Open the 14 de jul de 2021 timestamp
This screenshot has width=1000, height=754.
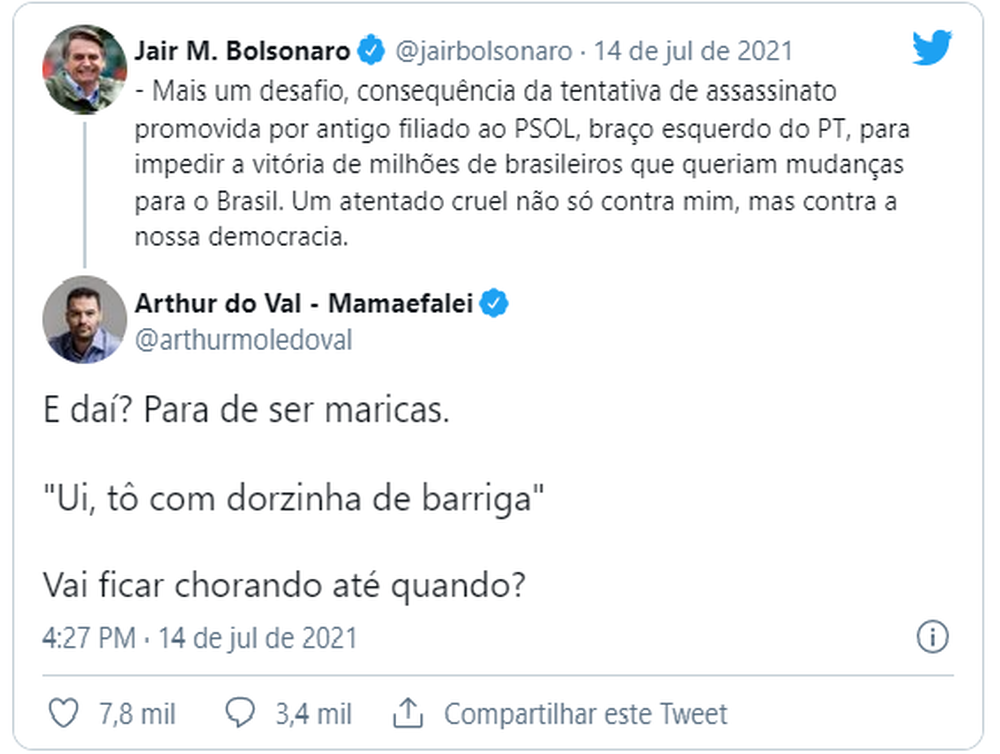point(694,50)
